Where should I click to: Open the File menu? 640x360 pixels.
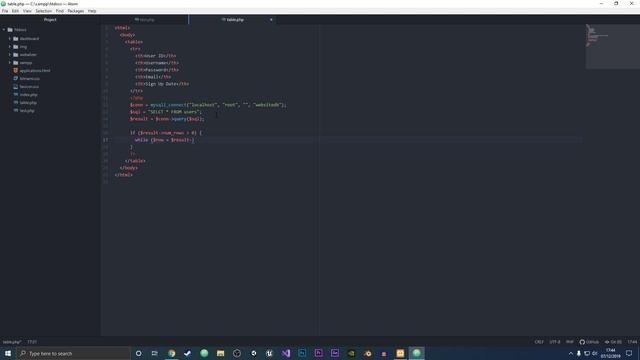tap(5, 11)
